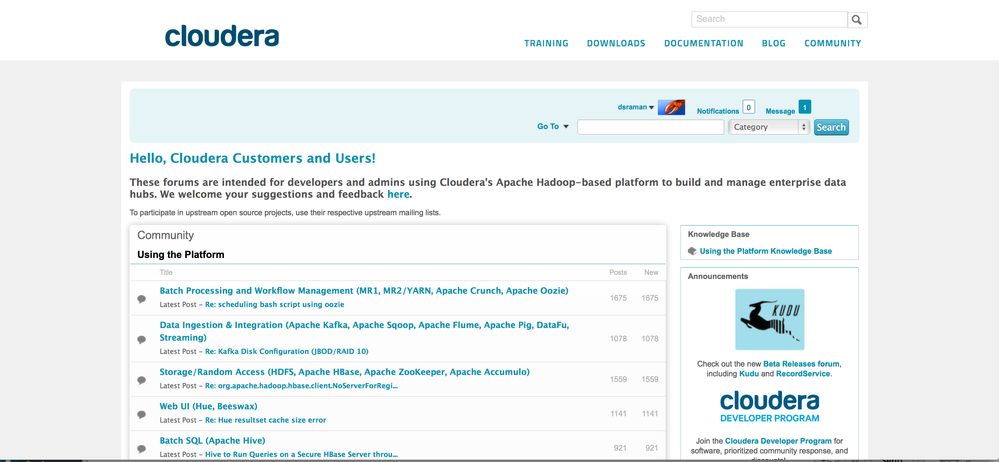Expand the dsraman user menu
This screenshot has height=462, width=999.
635,107
